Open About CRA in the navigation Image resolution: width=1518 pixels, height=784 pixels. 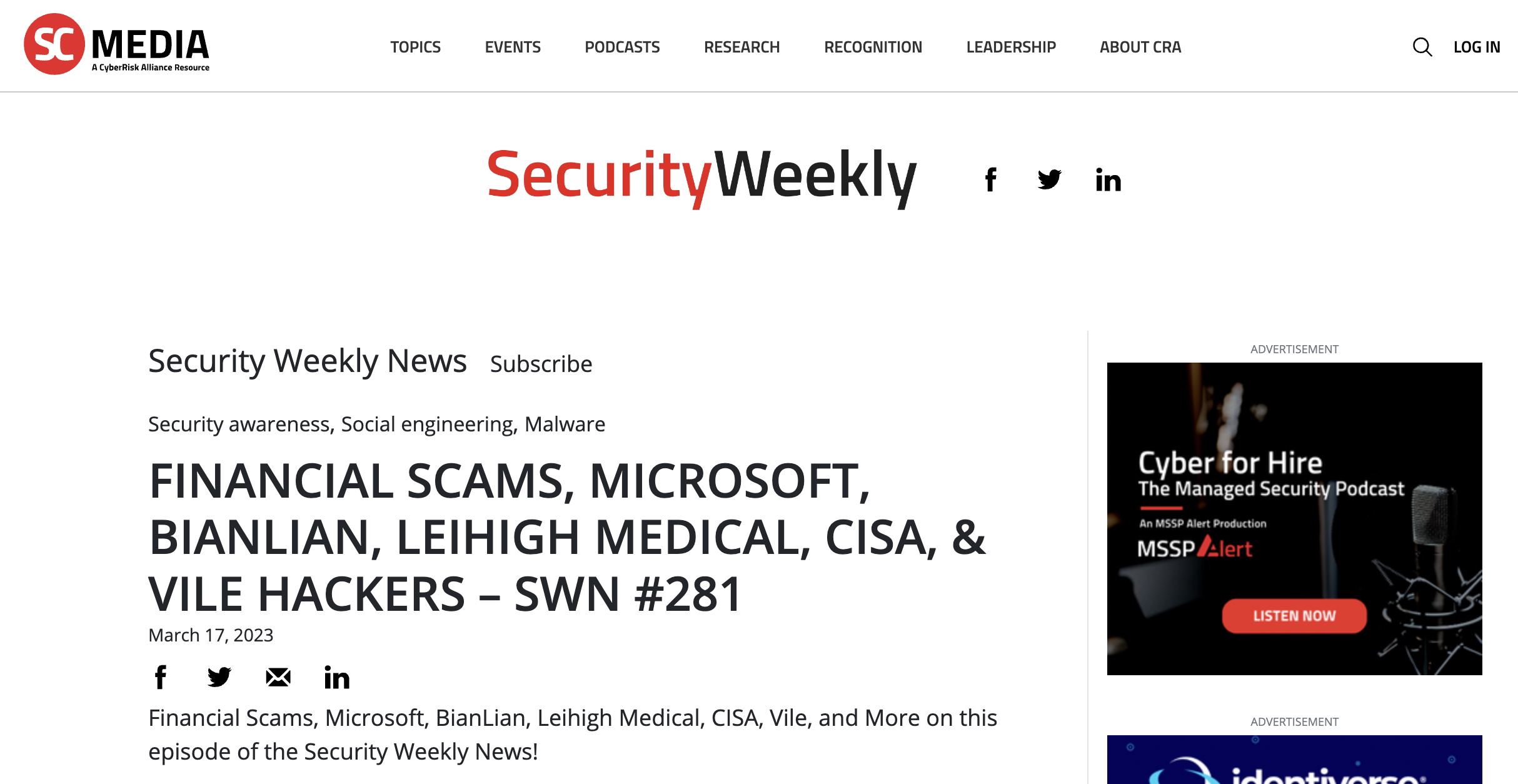1140,47
